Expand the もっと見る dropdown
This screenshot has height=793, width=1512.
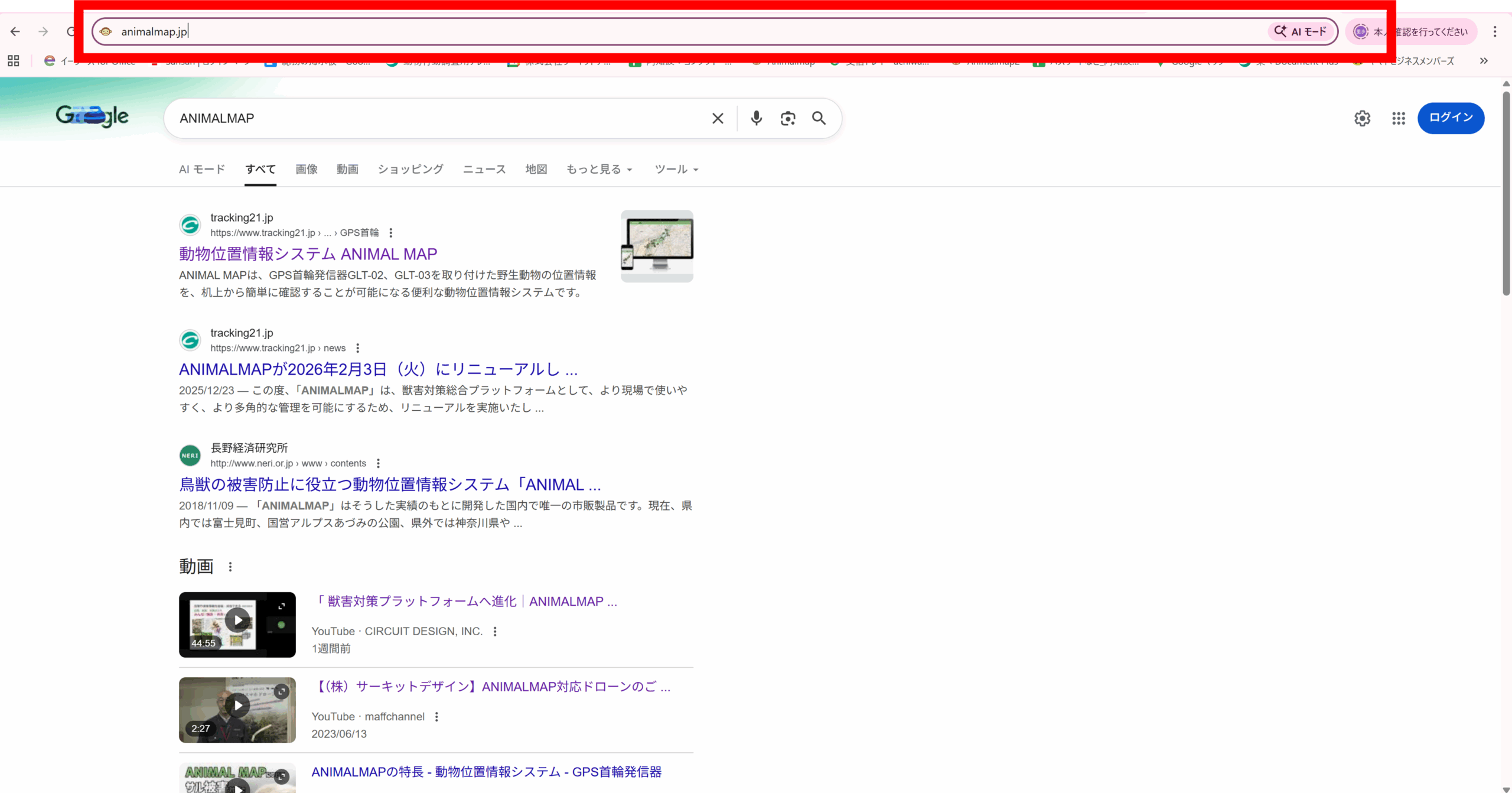coord(599,169)
